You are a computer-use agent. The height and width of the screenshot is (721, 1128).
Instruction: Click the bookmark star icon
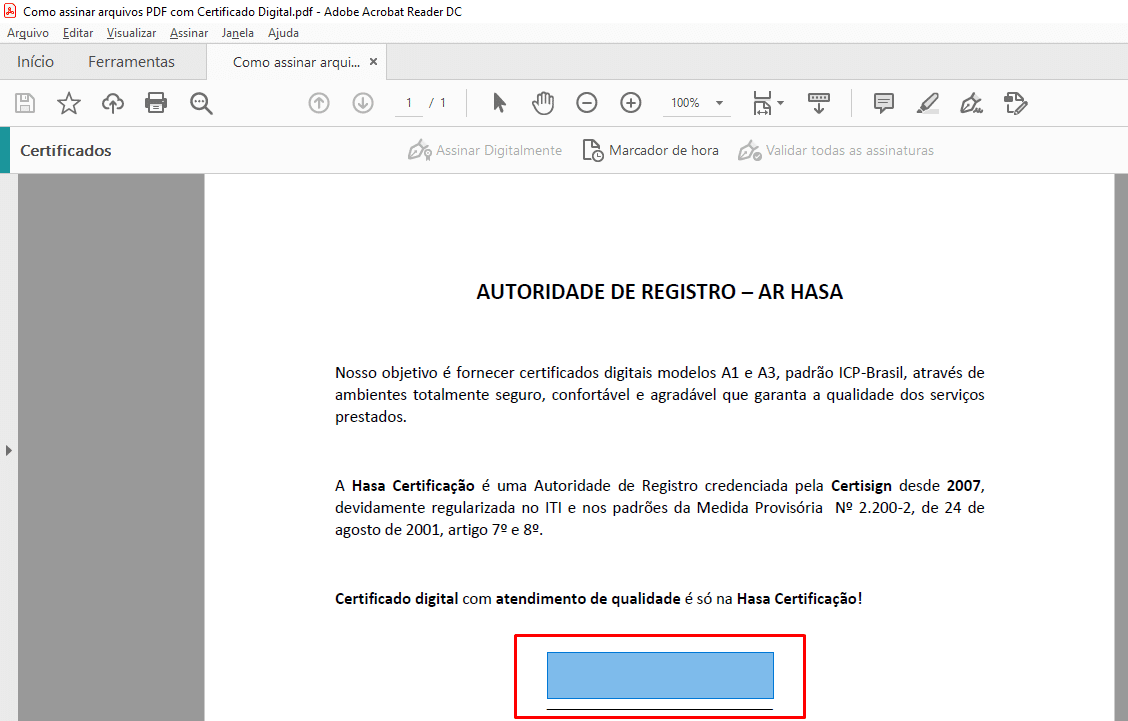click(68, 103)
